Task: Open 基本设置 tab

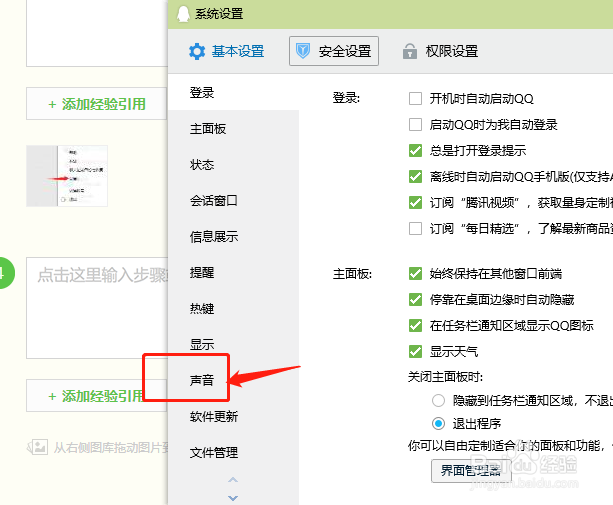Action: (227, 51)
